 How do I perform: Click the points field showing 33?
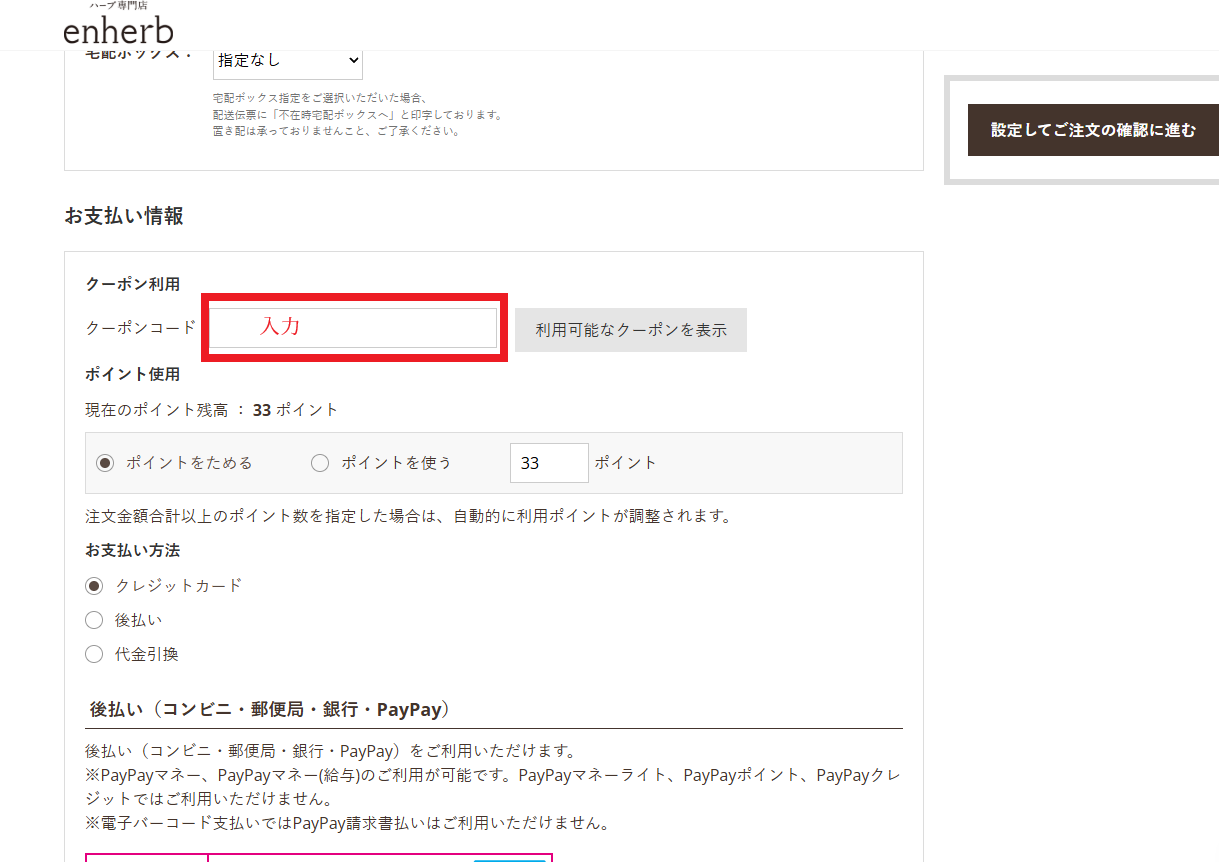coord(549,462)
